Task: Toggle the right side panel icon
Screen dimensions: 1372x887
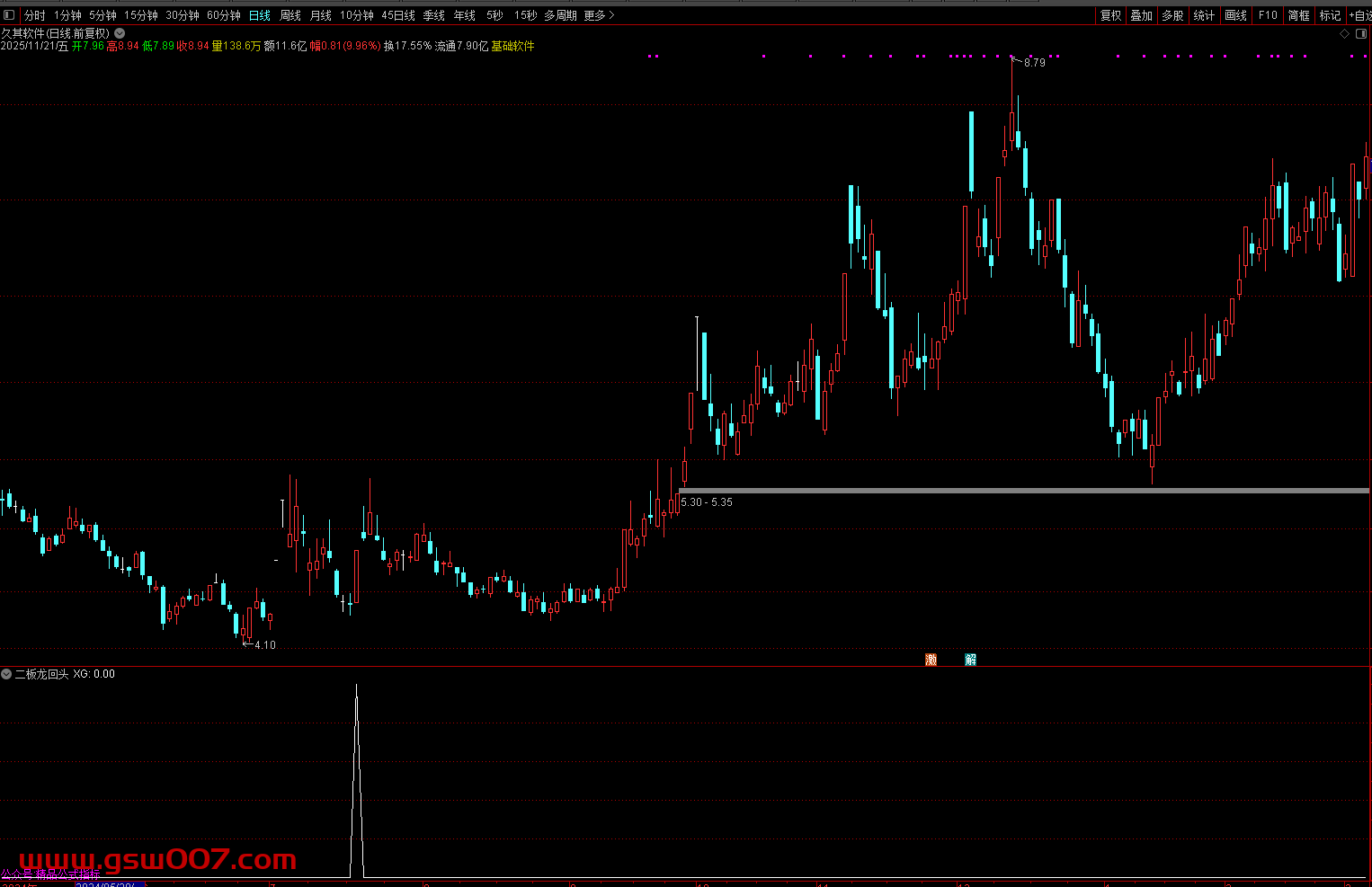Action: [1360, 34]
